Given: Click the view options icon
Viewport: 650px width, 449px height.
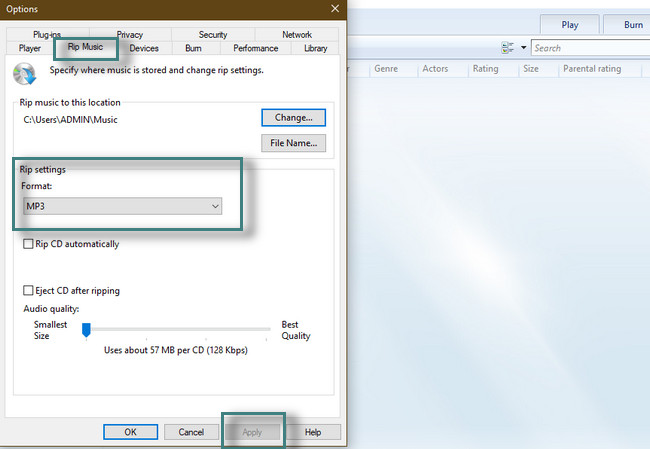Looking at the screenshot, I should pyautogui.click(x=507, y=48).
